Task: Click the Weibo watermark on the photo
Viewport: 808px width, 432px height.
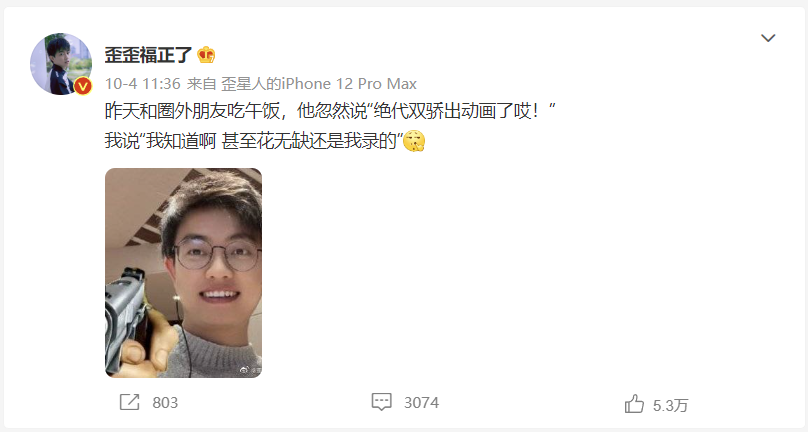Action: coord(250,370)
